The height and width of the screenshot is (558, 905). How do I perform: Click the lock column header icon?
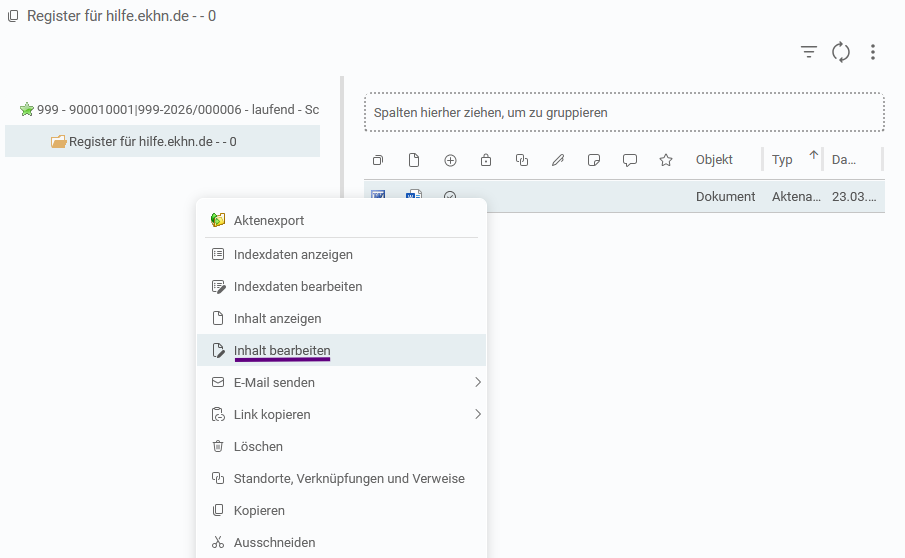coord(486,160)
